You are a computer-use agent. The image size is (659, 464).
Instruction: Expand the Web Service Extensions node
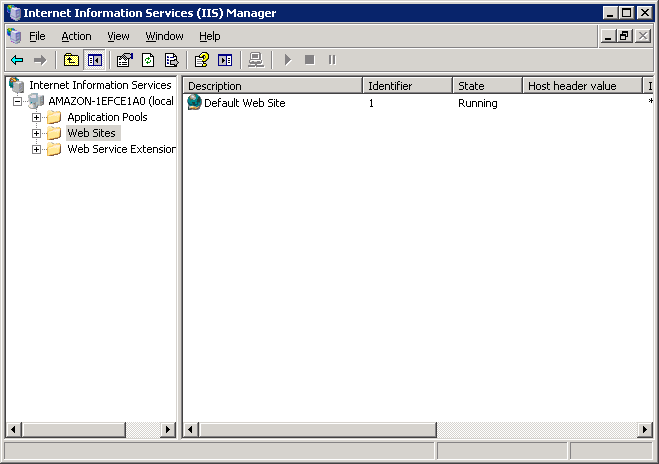click(37, 149)
